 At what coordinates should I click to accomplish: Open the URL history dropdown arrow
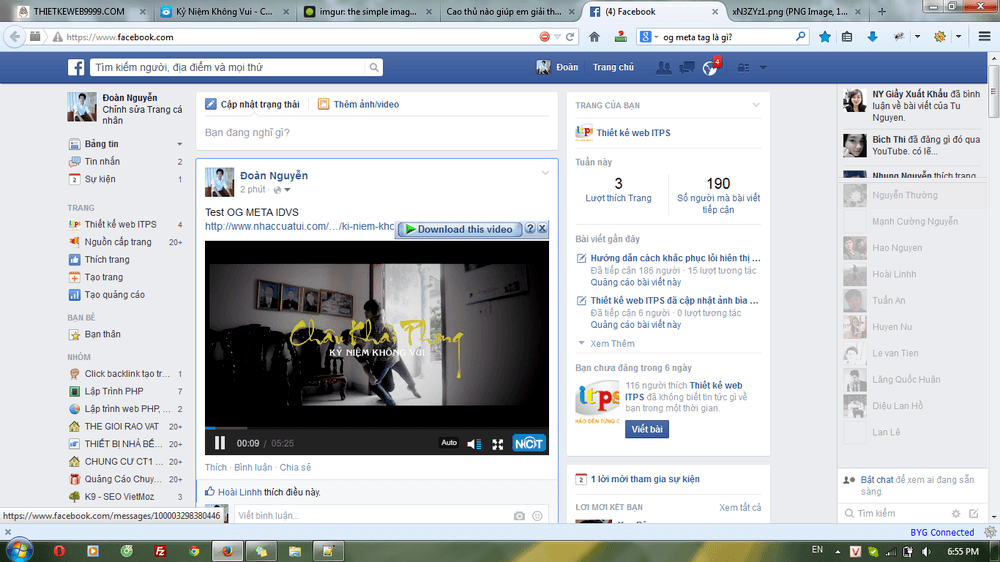pyautogui.click(x=557, y=37)
